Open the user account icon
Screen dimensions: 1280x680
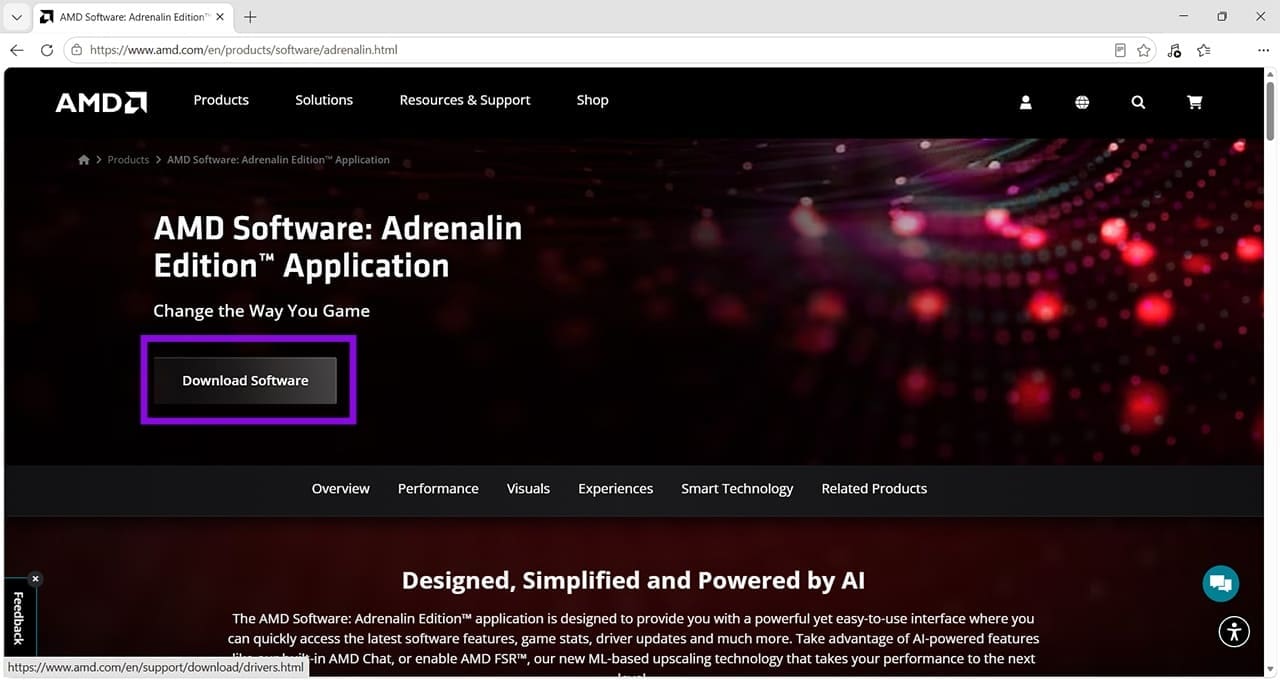1025,102
